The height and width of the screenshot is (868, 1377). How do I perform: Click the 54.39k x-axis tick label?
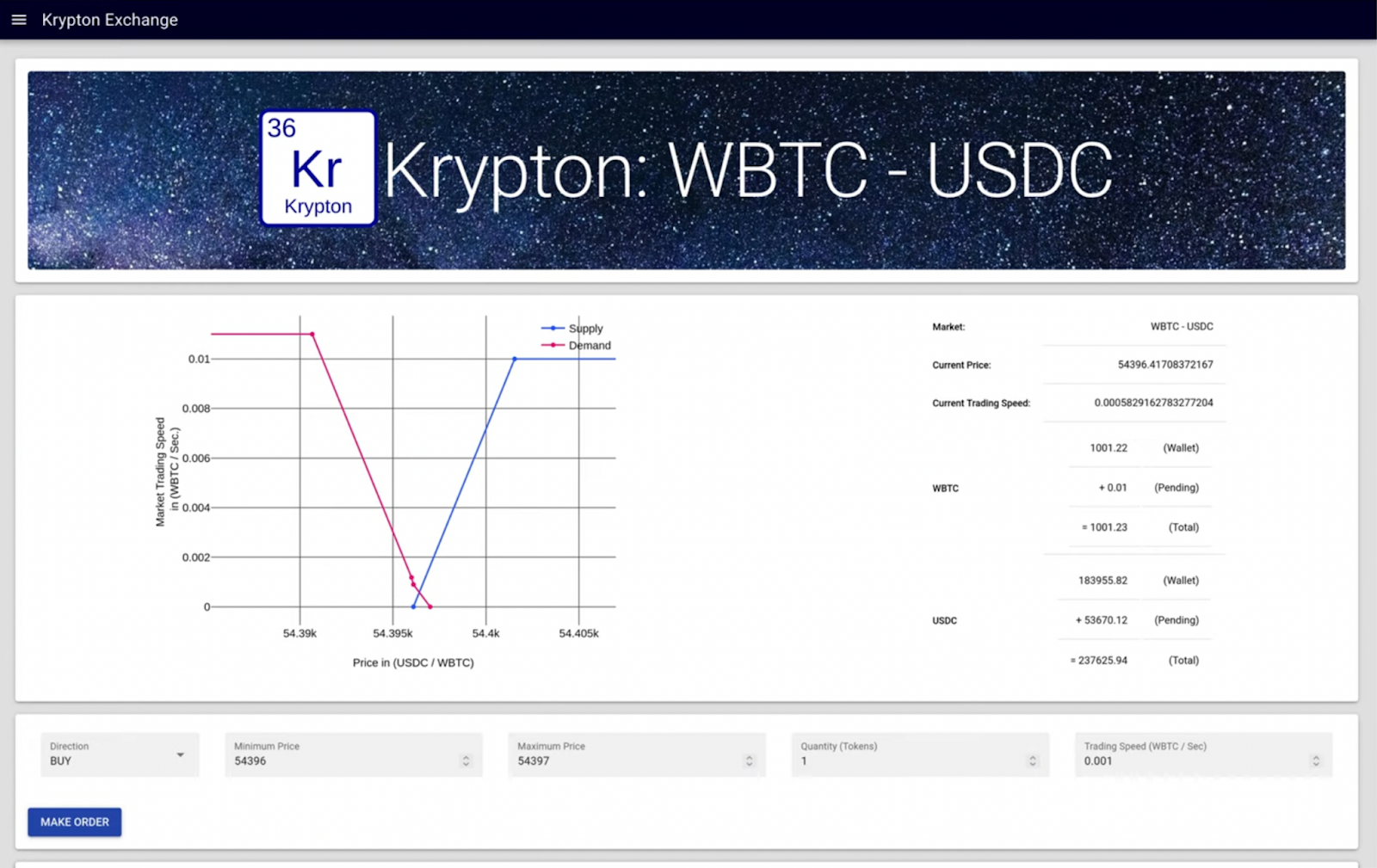click(x=299, y=633)
